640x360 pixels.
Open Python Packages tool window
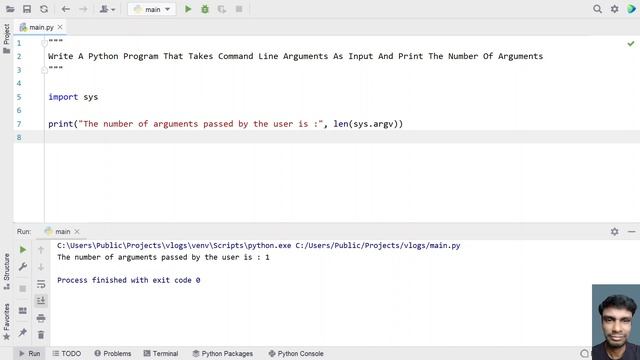[x=223, y=353]
